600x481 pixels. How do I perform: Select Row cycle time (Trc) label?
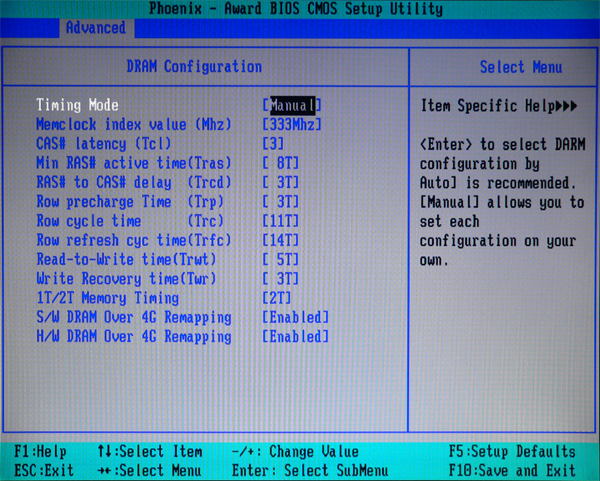point(130,221)
